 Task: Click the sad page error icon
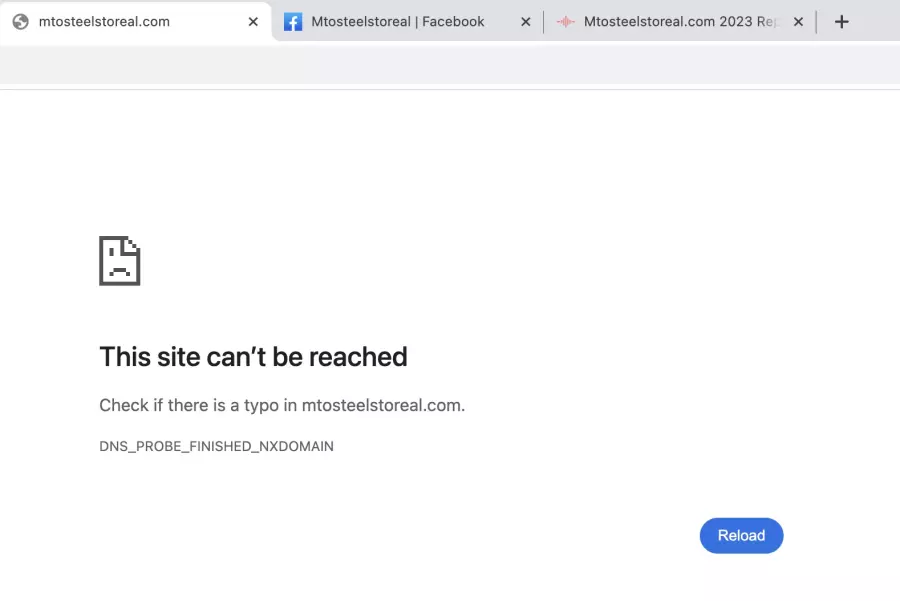tap(119, 261)
